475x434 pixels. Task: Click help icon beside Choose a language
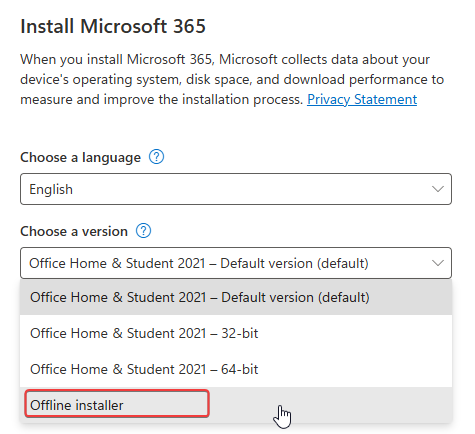click(156, 157)
